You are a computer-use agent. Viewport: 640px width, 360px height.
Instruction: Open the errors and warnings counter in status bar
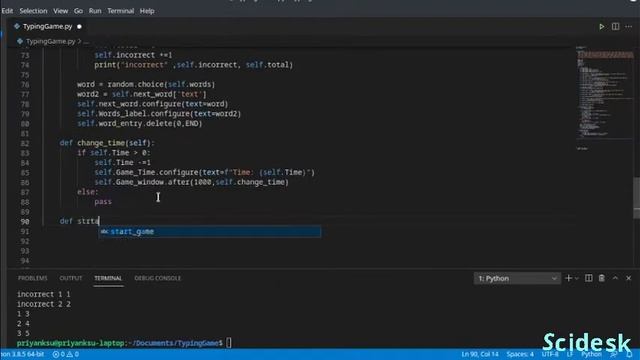[65, 354]
